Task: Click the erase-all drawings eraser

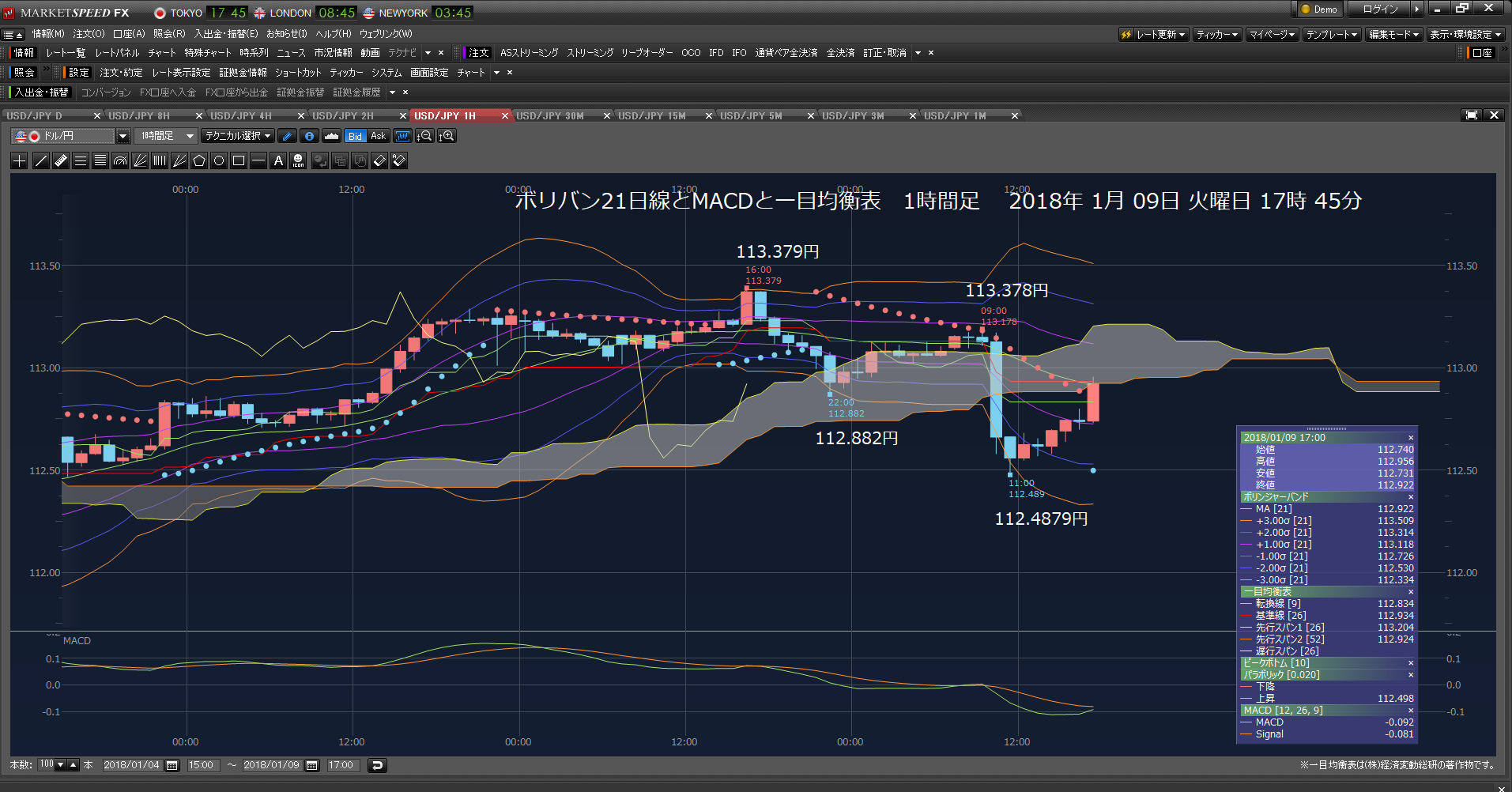Action: (399, 160)
